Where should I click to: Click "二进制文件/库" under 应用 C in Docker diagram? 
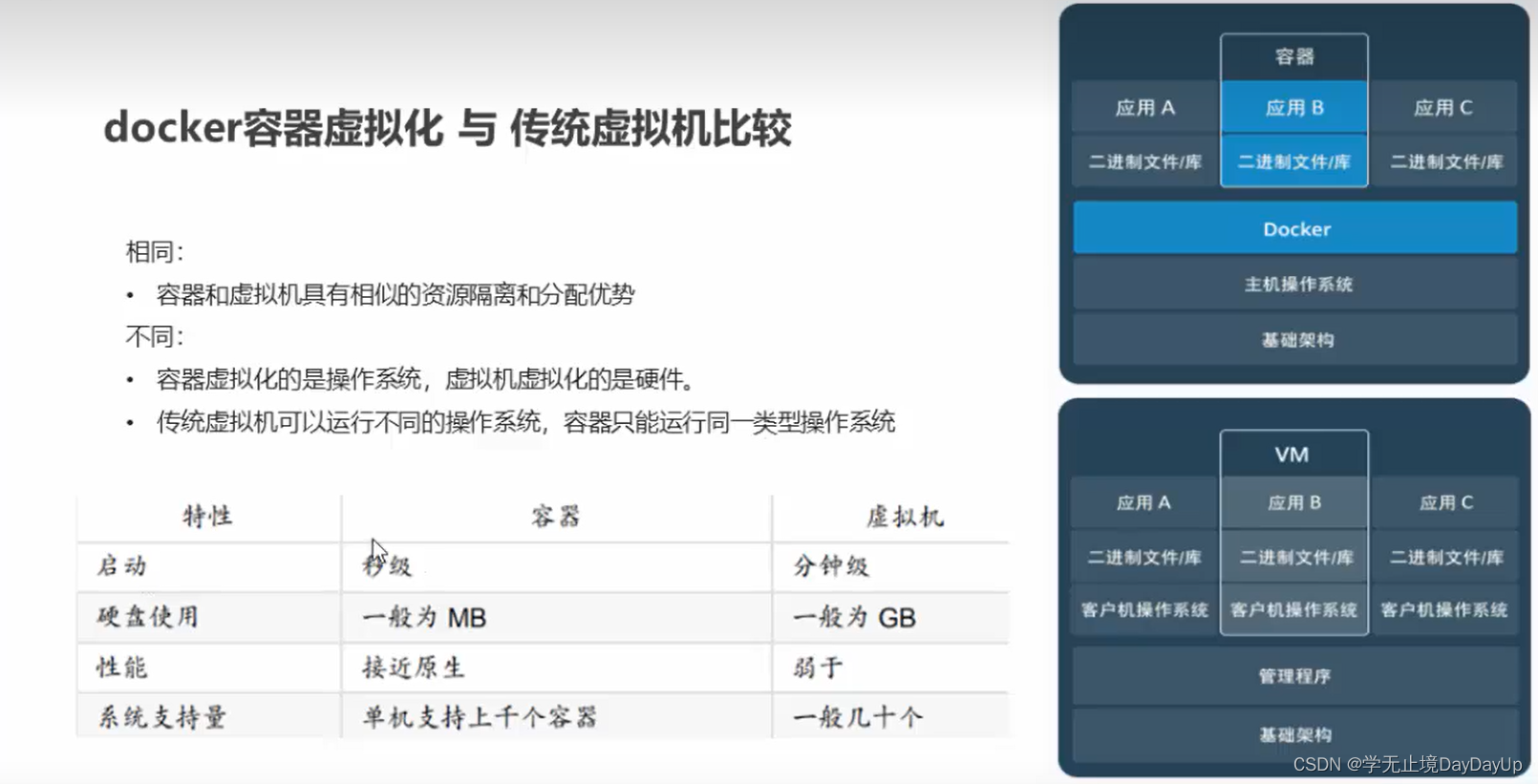point(1443,161)
